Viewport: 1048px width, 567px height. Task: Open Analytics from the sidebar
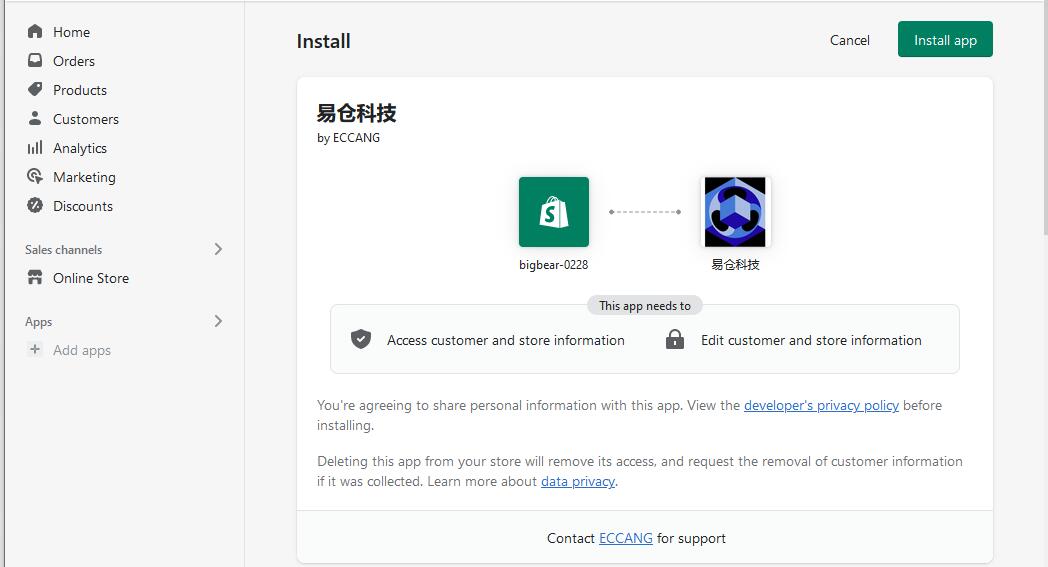[x=80, y=148]
